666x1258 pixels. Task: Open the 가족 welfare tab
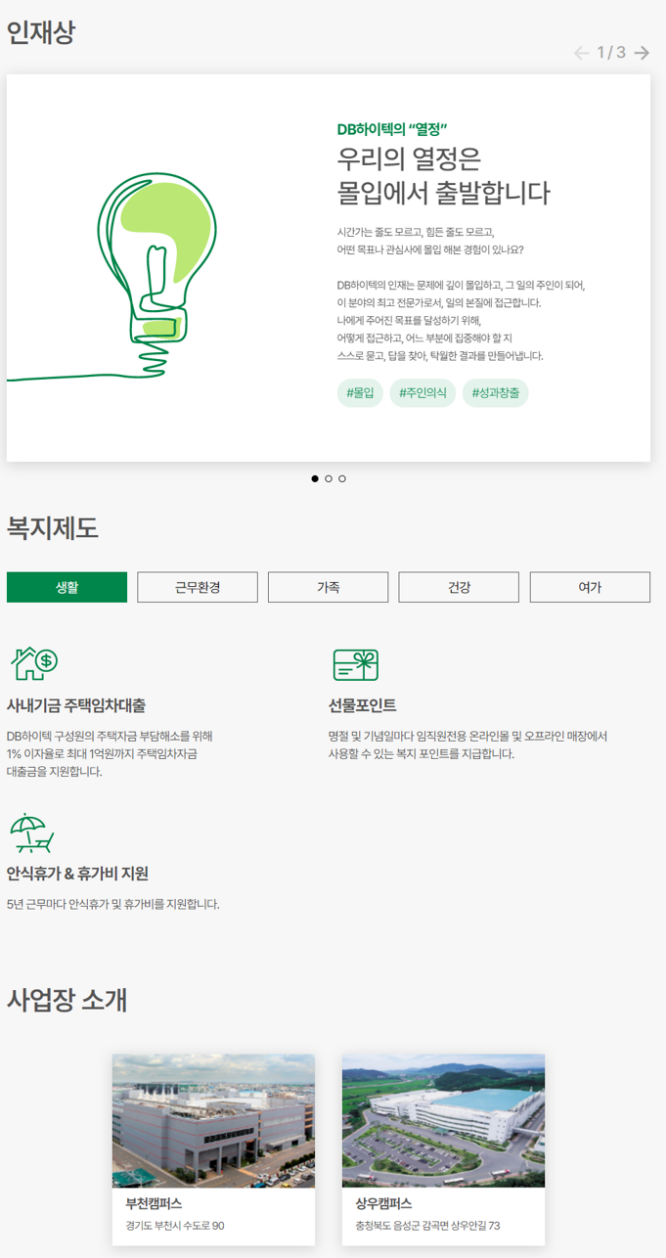tap(328, 587)
